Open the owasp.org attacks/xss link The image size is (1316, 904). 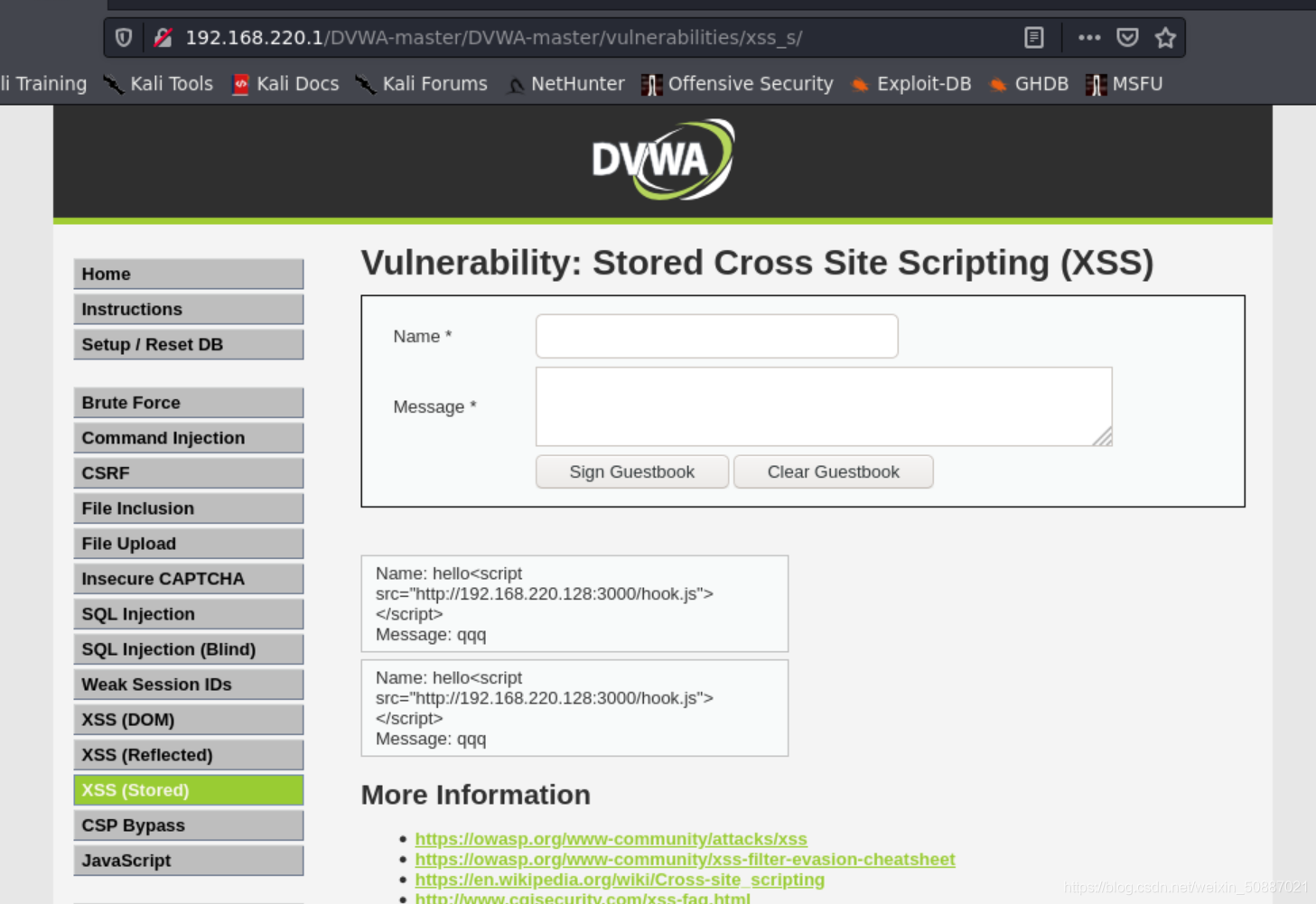tap(611, 839)
